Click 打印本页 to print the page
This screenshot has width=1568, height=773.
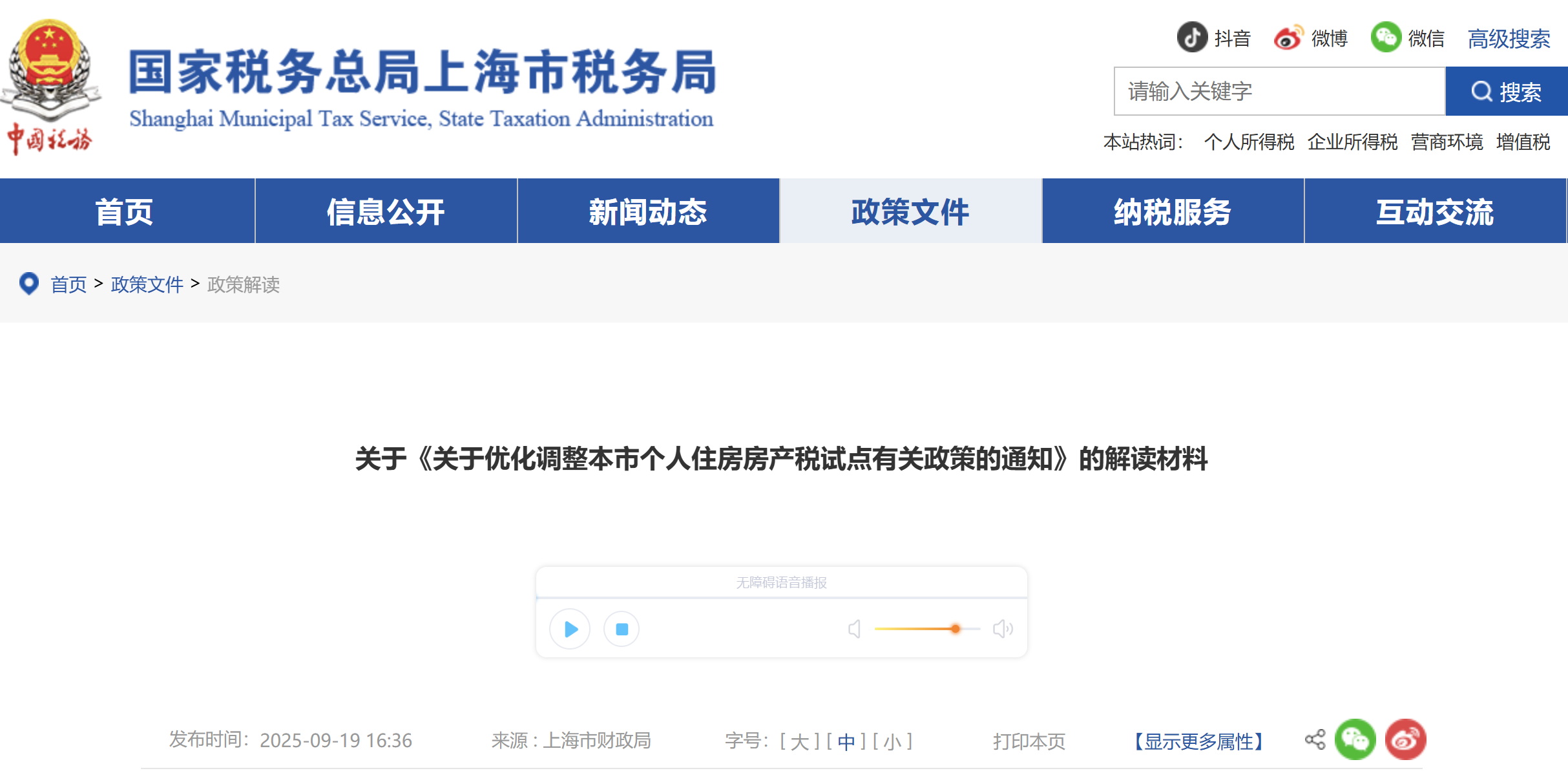[x=1029, y=741]
